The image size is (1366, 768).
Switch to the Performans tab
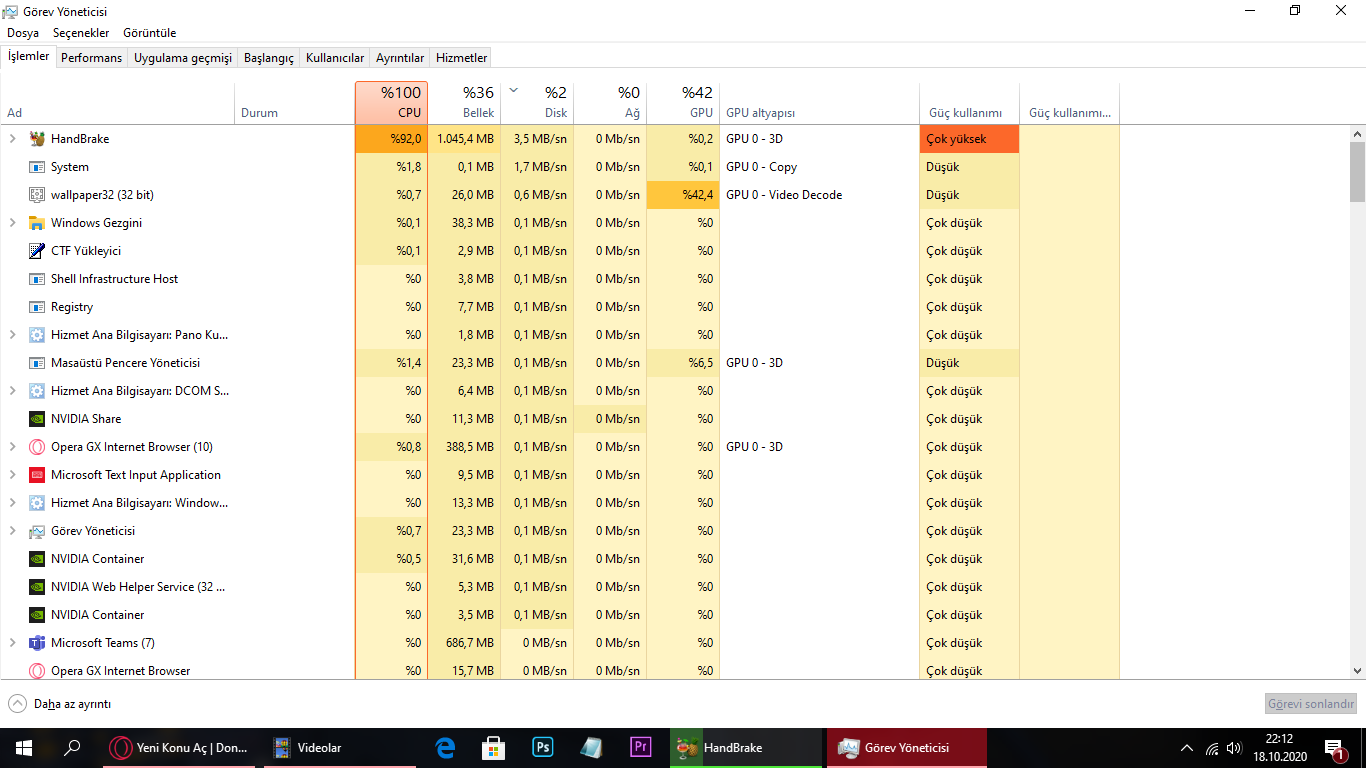pyautogui.click(x=91, y=58)
